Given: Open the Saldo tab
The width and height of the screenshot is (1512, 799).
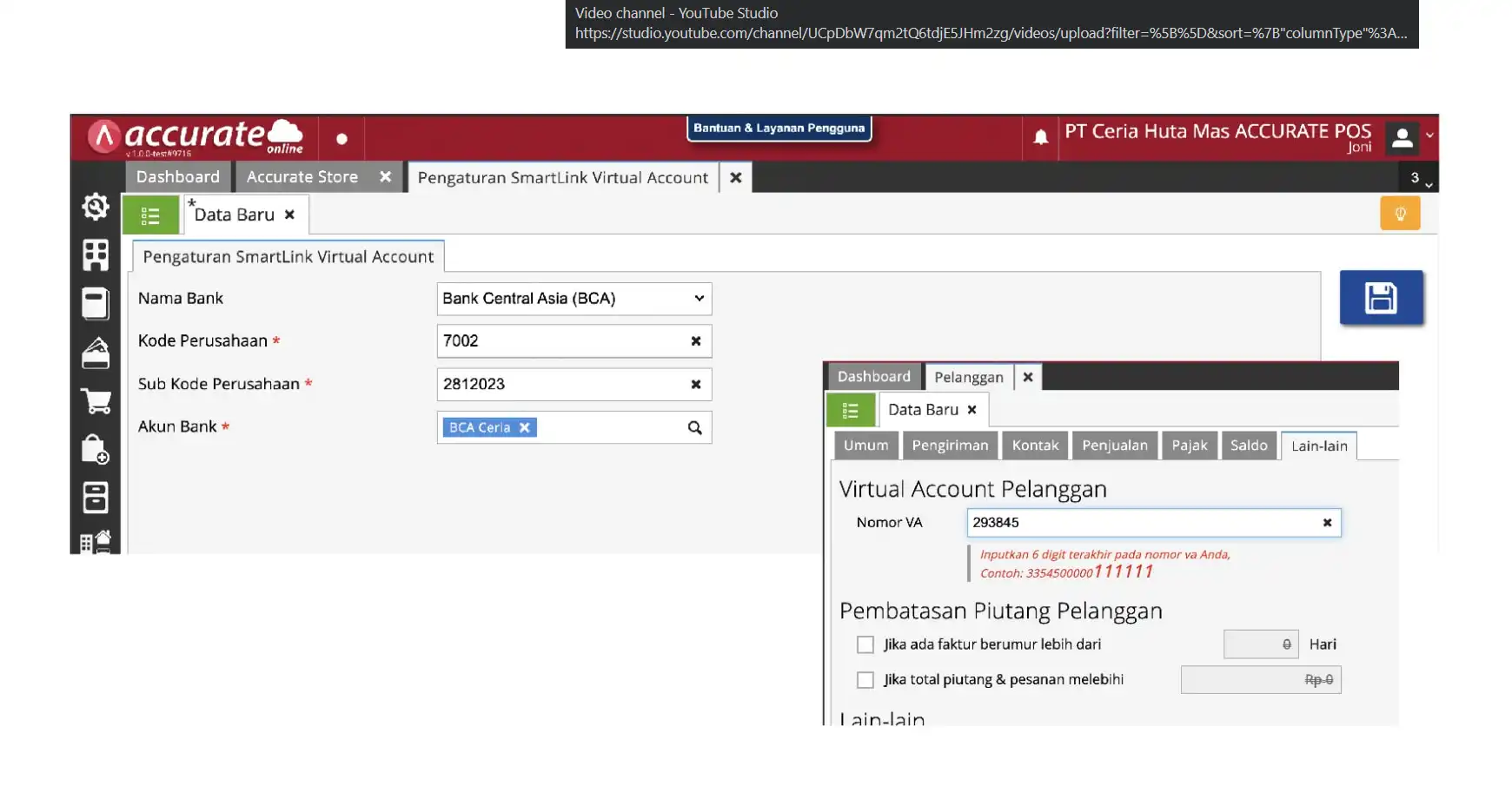Looking at the screenshot, I should [1249, 446].
